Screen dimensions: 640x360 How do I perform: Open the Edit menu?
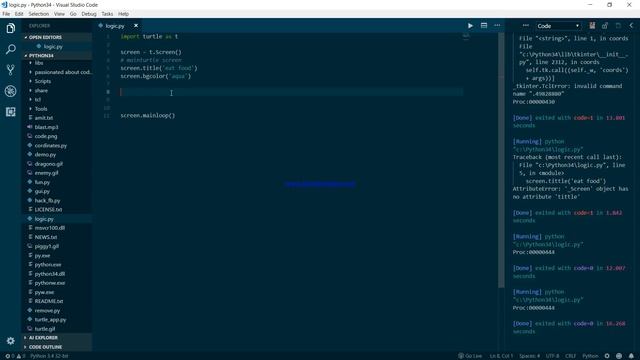tap(19, 14)
